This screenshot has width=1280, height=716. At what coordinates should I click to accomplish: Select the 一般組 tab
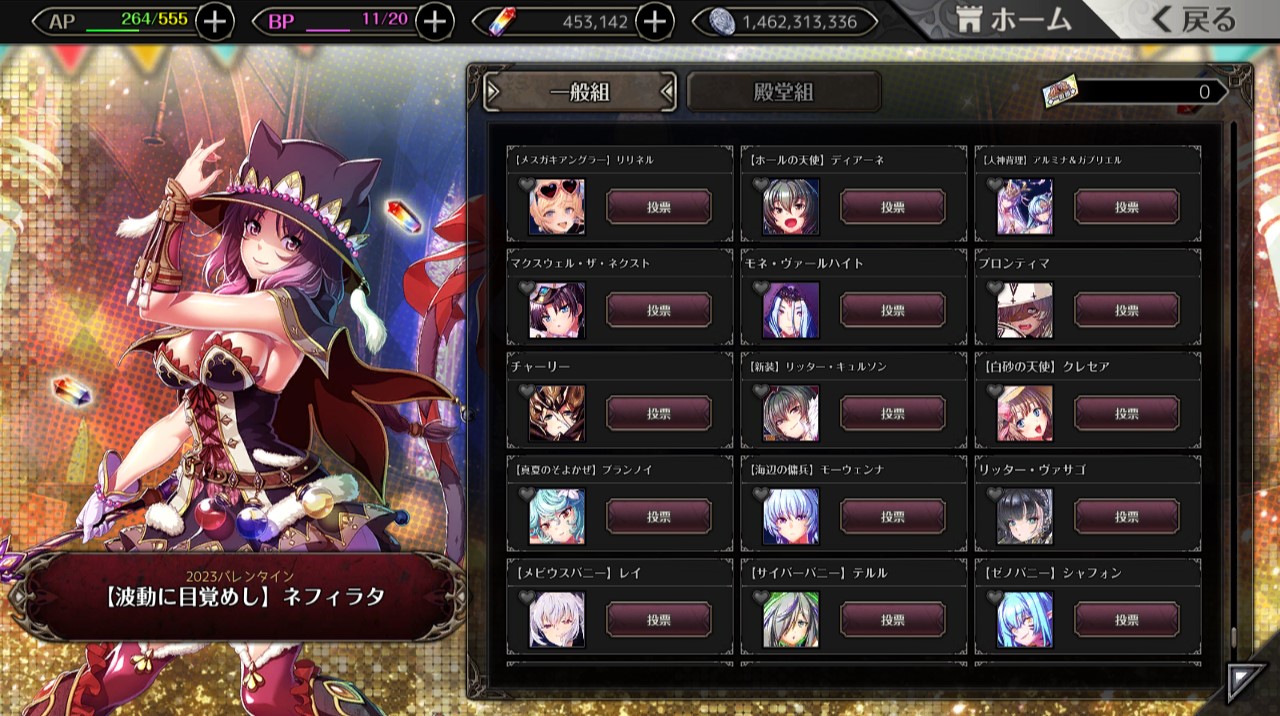[x=580, y=93]
